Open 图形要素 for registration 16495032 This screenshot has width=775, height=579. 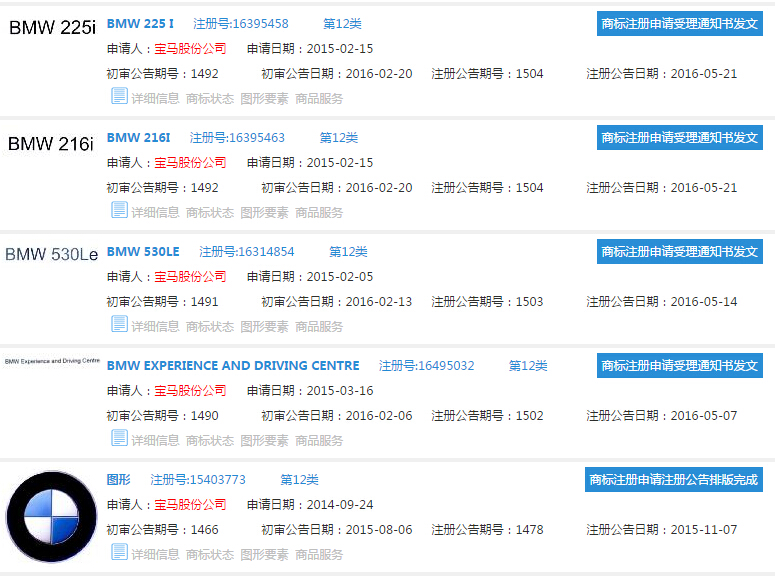pos(264,441)
